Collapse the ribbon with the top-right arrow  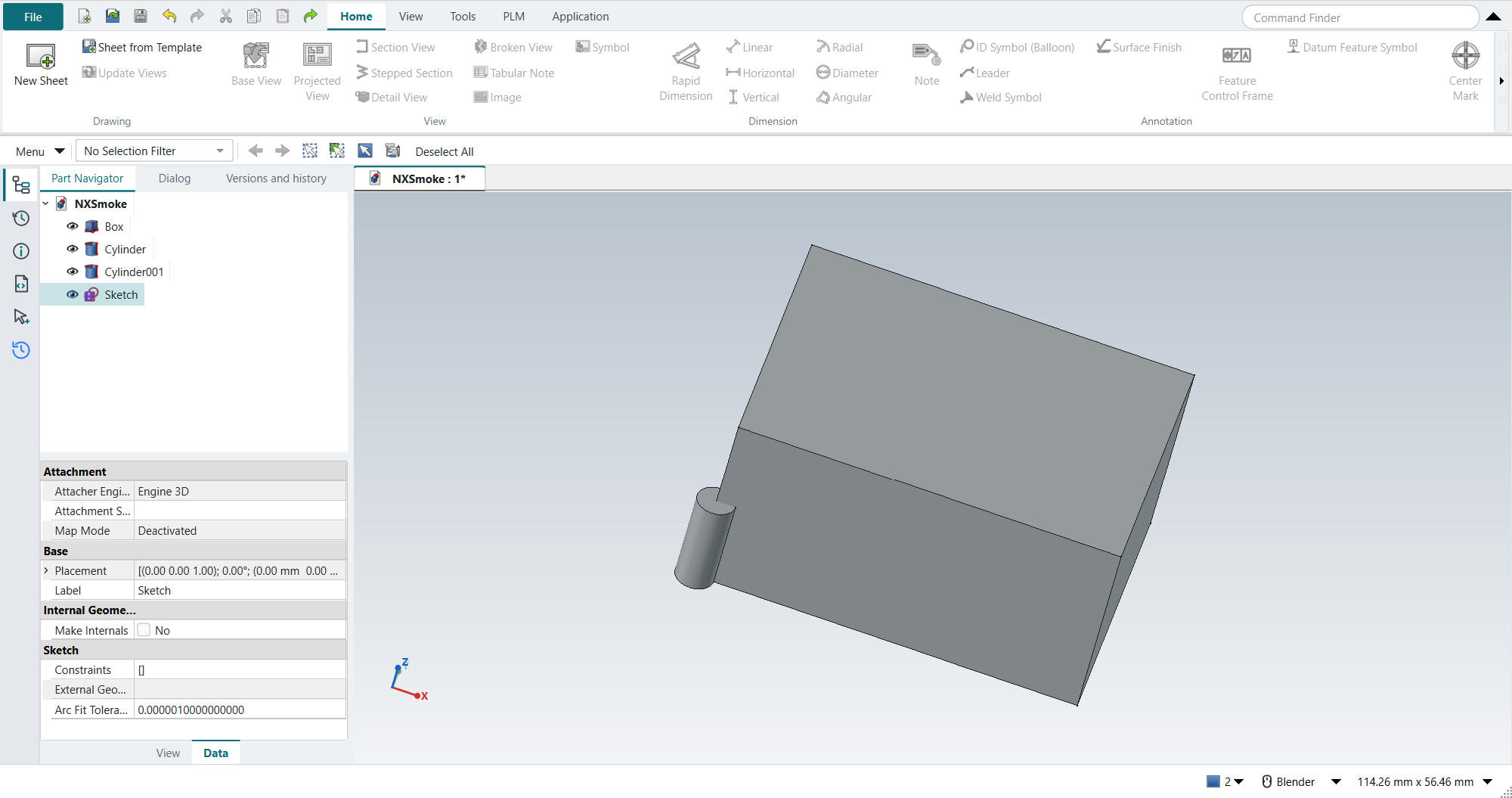1493,17
